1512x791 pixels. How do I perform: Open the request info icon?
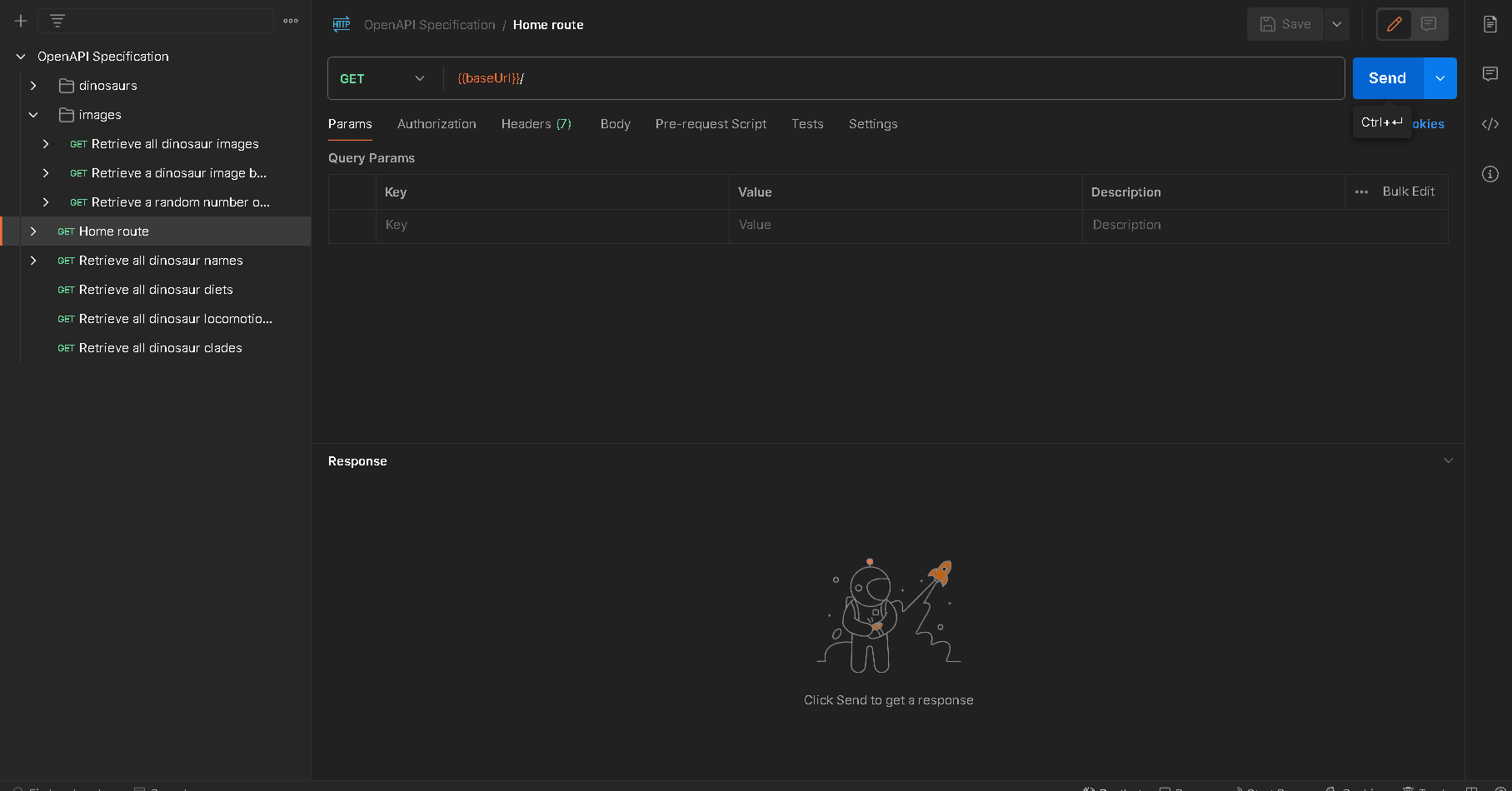(1490, 174)
